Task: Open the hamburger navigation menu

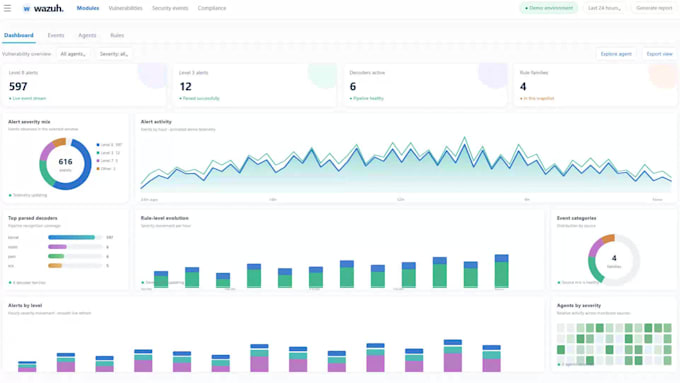Action: tap(7, 8)
